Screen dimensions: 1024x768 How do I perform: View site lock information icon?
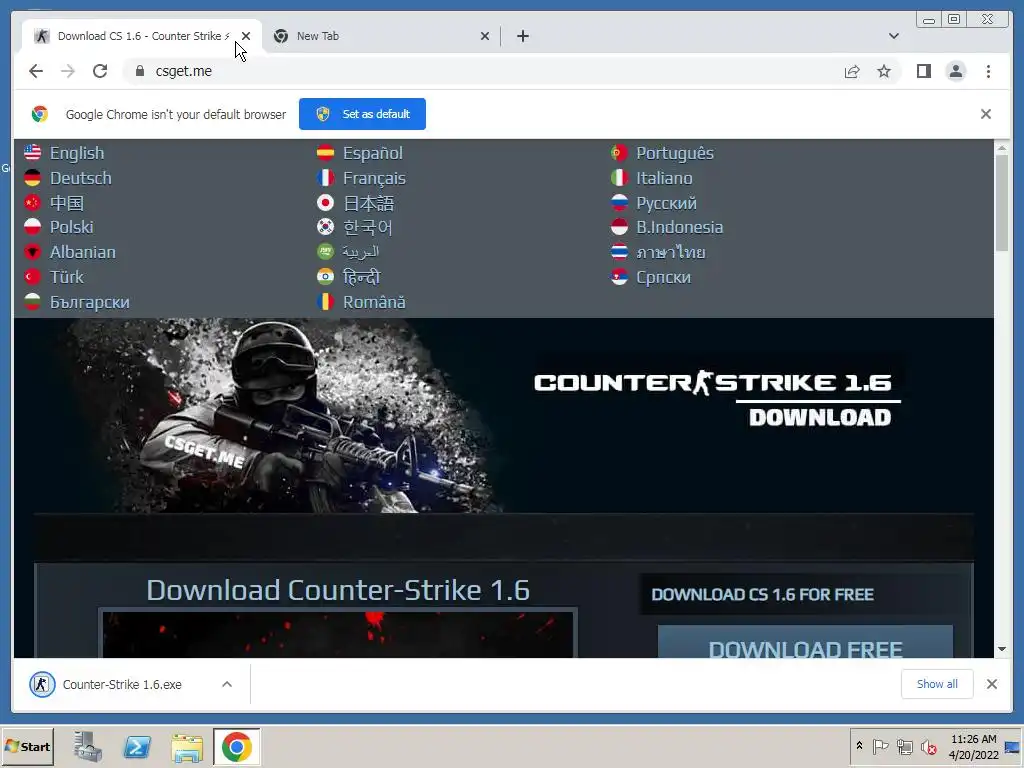pos(139,71)
